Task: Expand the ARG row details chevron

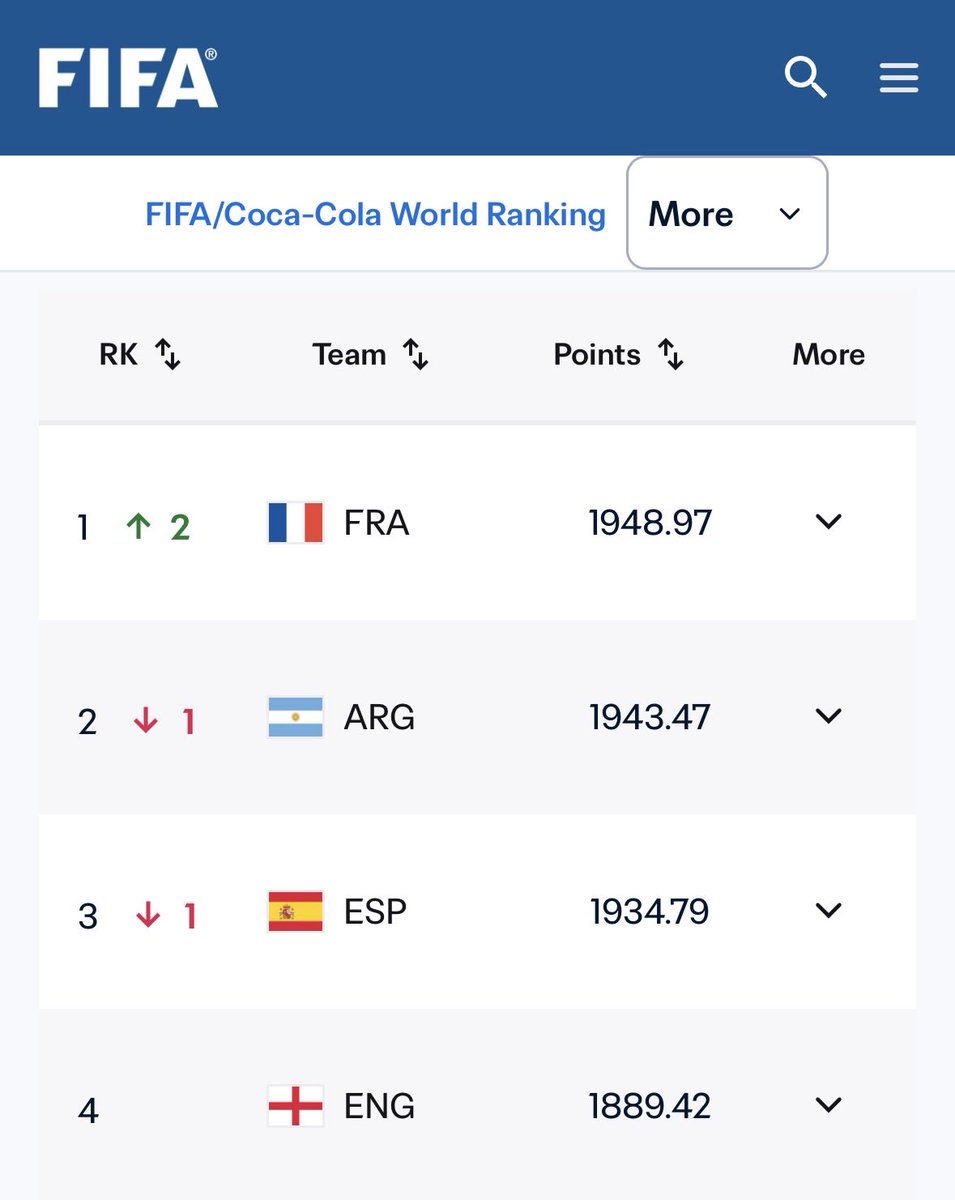Action: point(829,716)
